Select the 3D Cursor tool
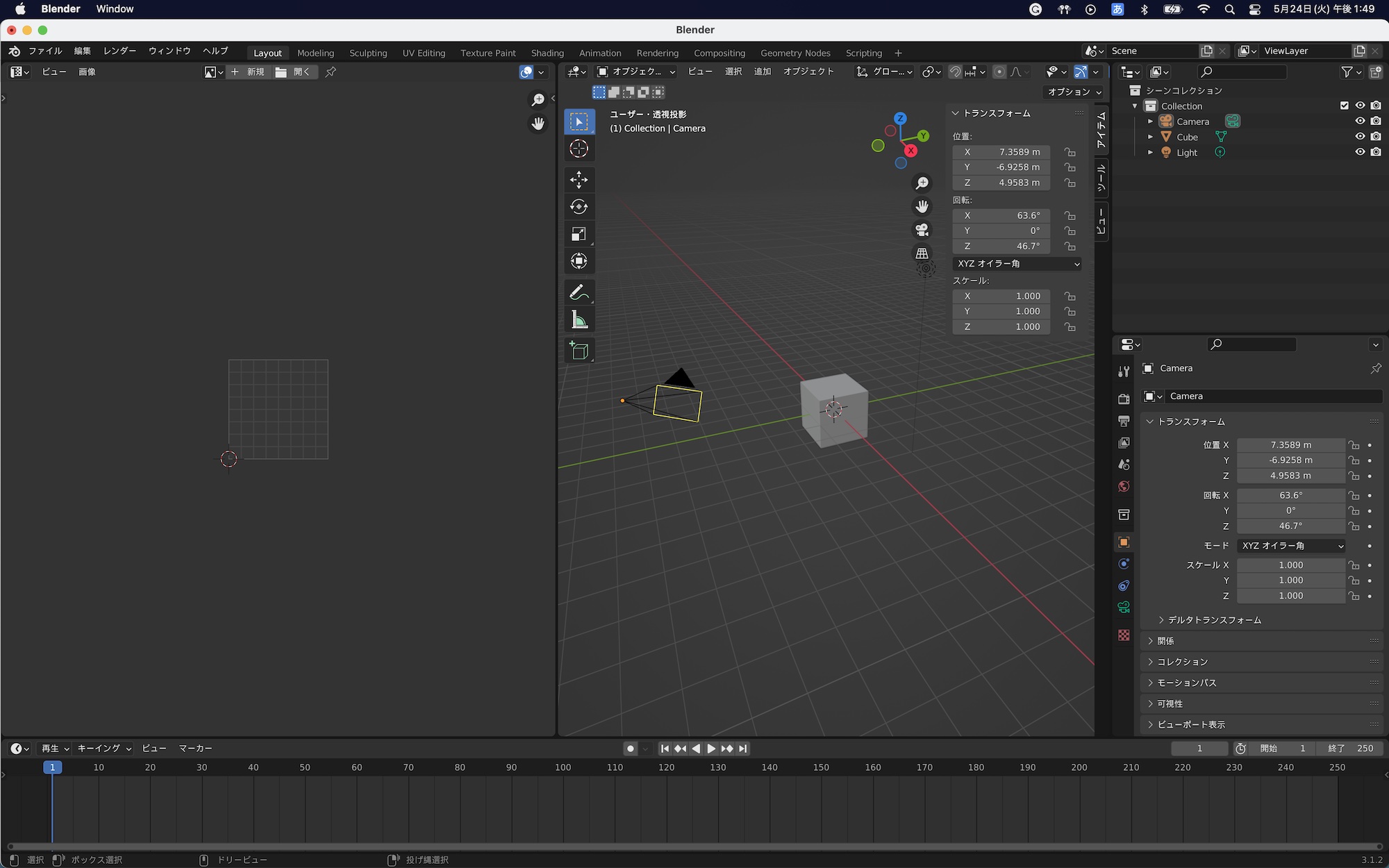This screenshot has height=868, width=1389. [579, 149]
